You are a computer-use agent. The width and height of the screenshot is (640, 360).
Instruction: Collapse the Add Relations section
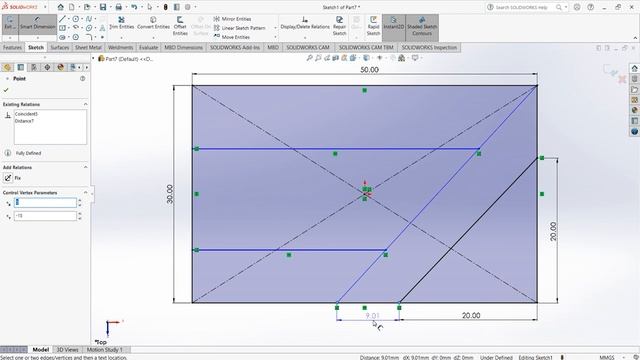click(85, 167)
